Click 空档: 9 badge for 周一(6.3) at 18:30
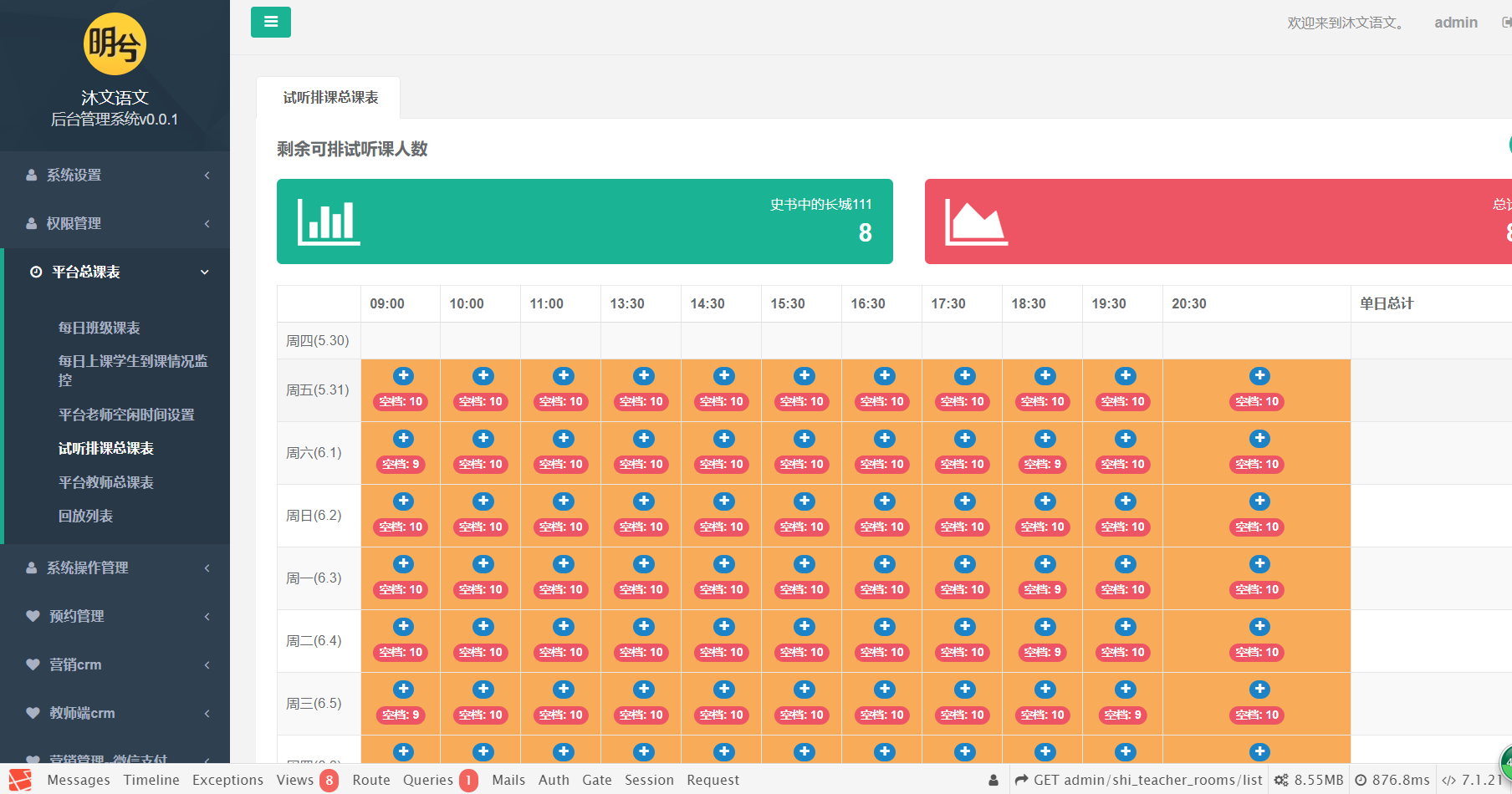 pyautogui.click(x=1043, y=589)
